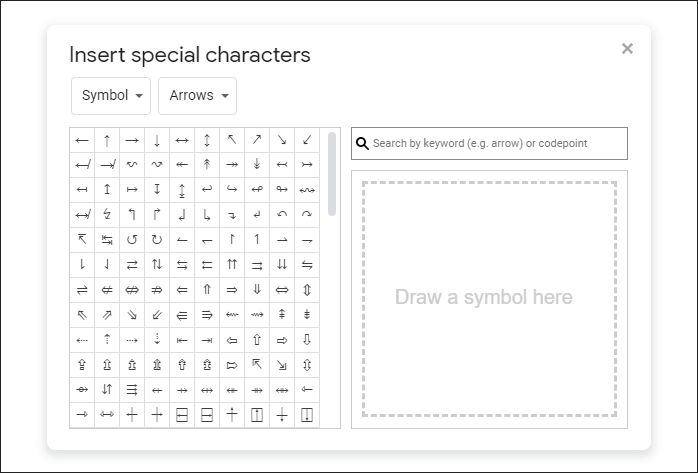Insert the downwards zigzag lightning arrow
698x473 pixels.
click(x=107, y=215)
